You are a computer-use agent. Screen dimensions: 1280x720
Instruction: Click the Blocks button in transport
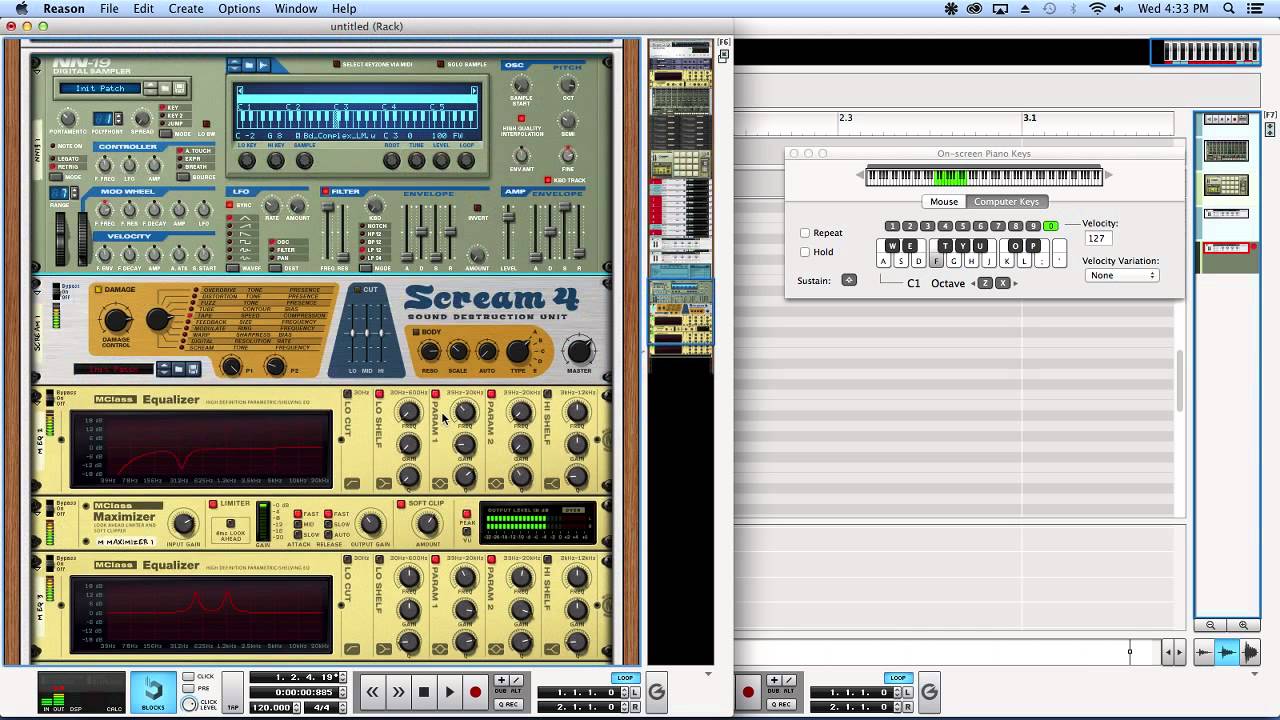[153, 691]
